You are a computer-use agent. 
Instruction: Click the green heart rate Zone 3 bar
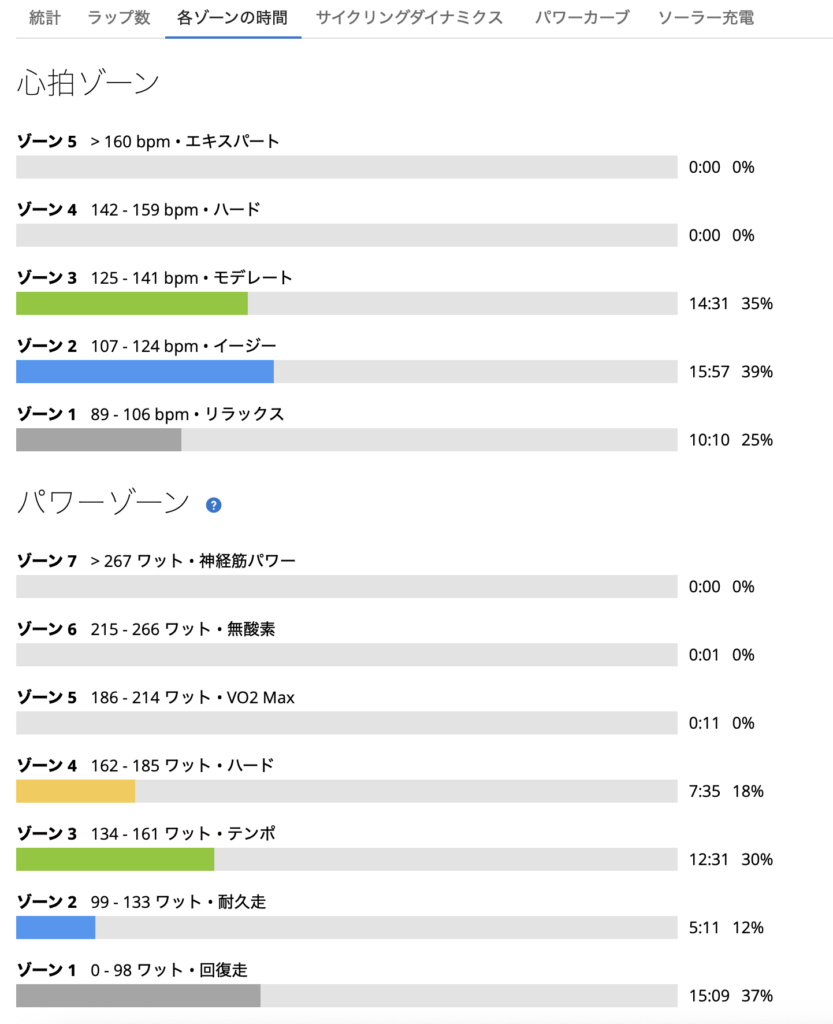click(132, 303)
